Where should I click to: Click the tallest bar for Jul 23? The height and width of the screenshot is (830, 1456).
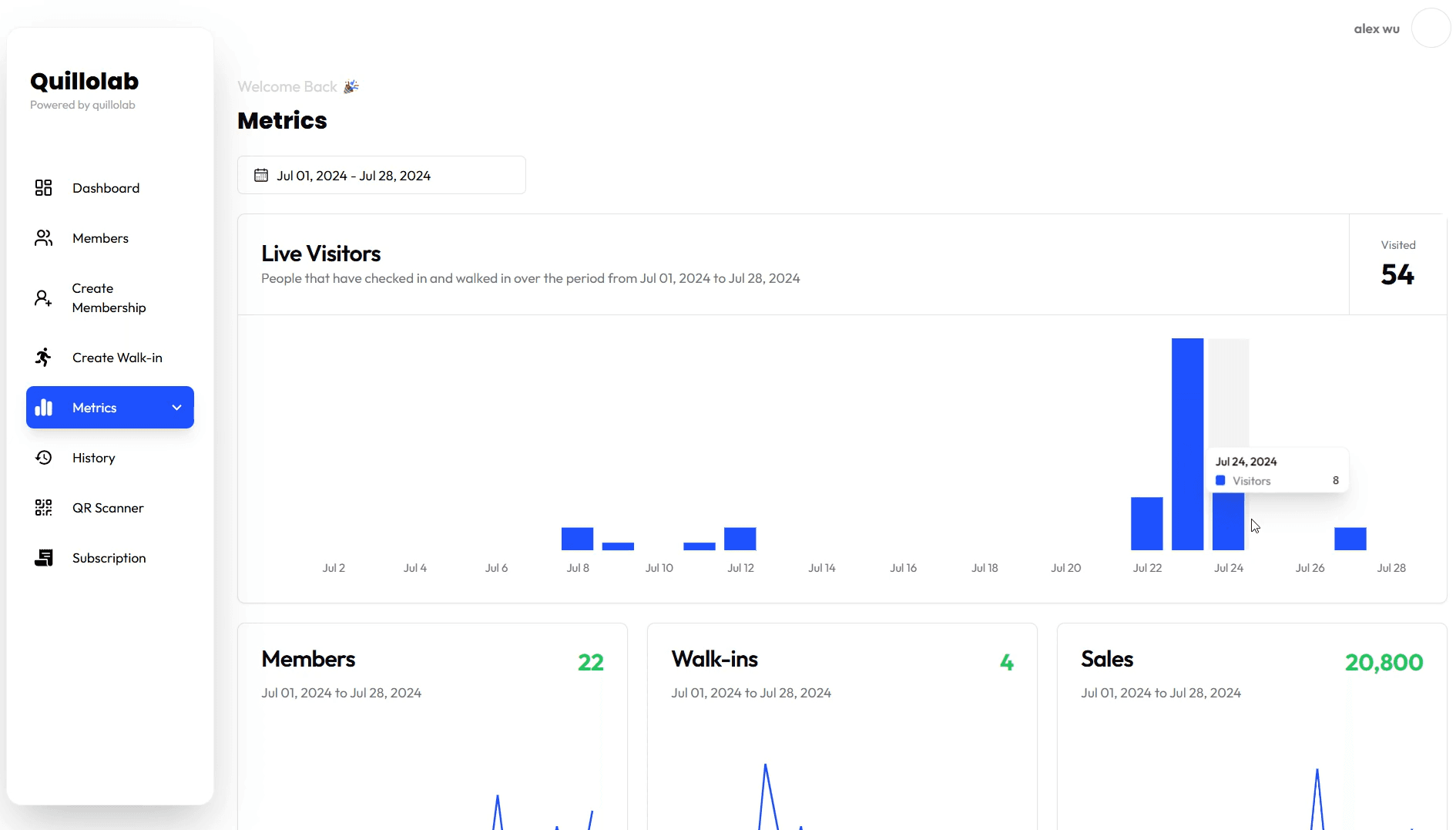coord(1187,444)
